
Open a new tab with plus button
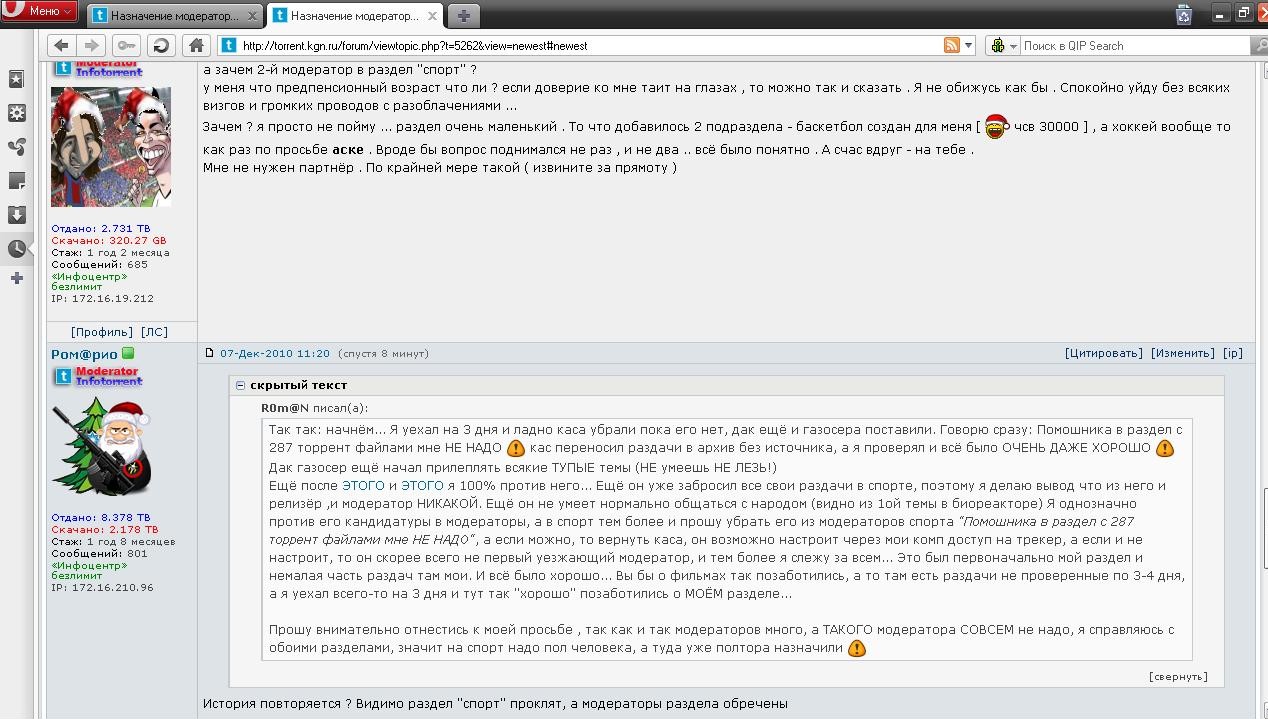(464, 16)
